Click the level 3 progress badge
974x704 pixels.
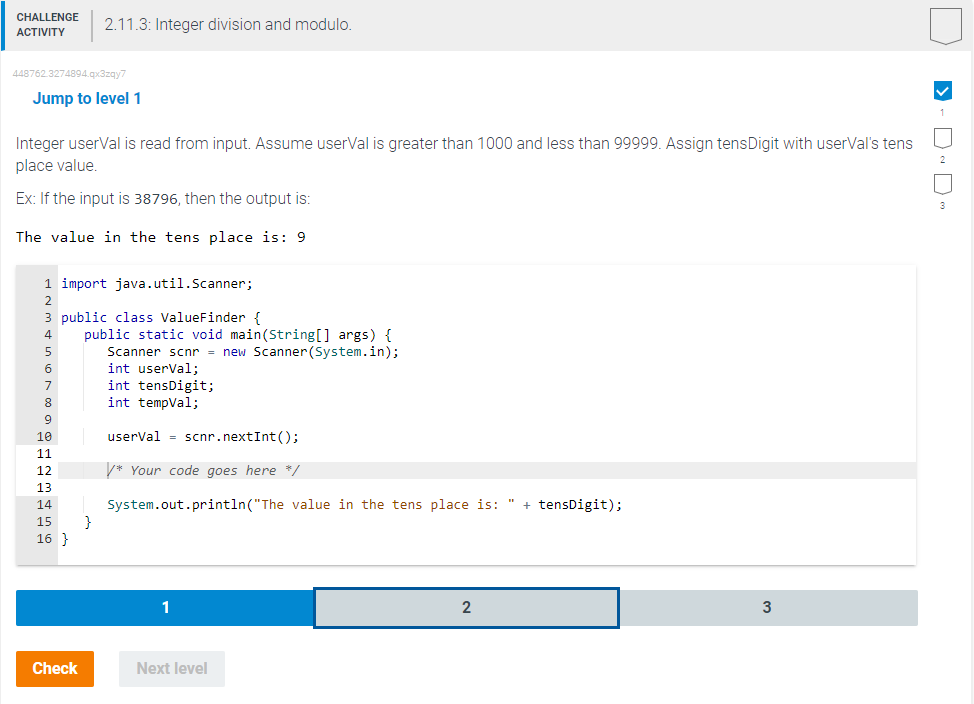[941, 185]
